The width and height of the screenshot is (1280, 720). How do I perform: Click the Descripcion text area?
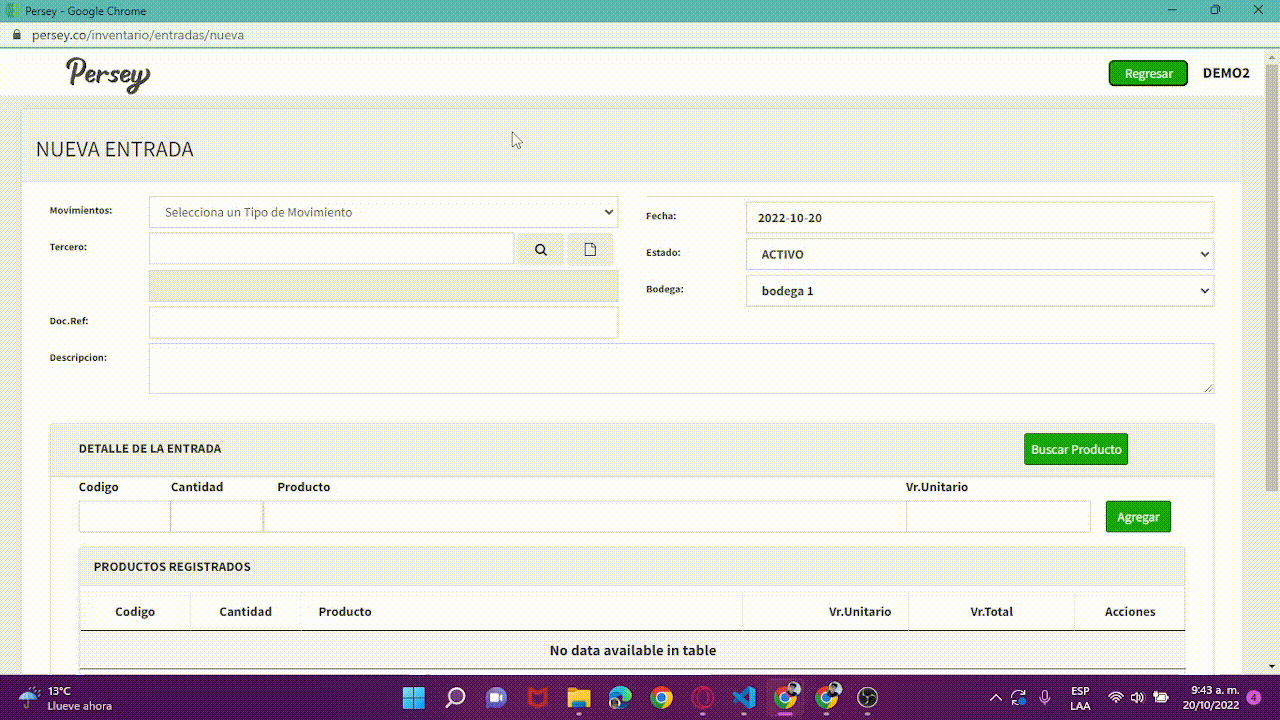click(x=681, y=368)
